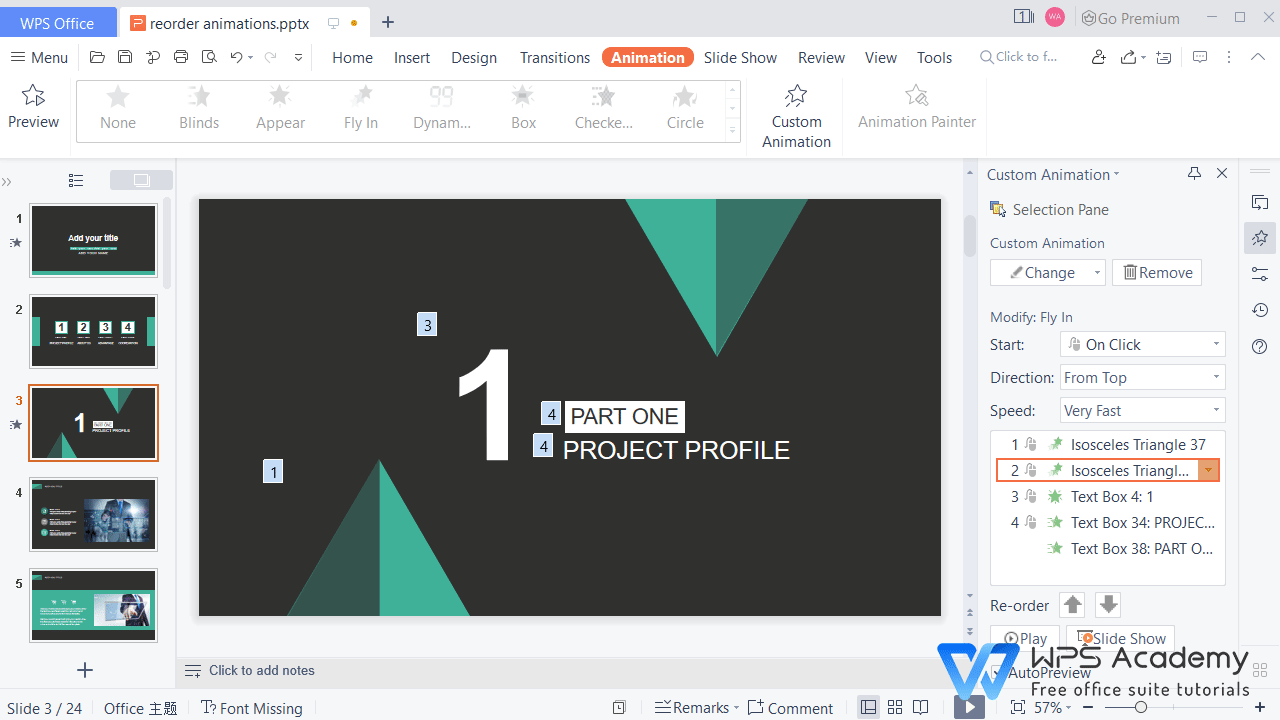Switch to the Transitions ribbon tab
The height and width of the screenshot is (720, 1280).
[x=554, y=57]
